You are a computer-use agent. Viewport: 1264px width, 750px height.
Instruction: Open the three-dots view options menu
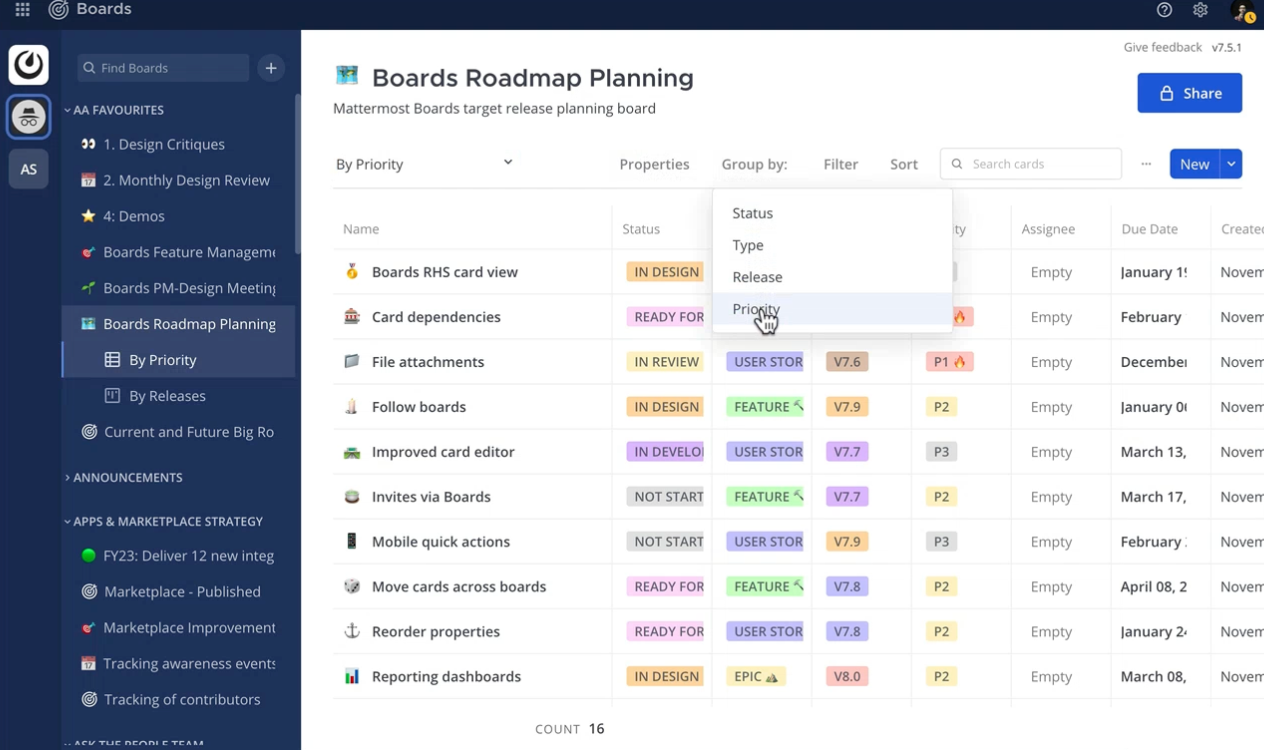coord(1146,164)
